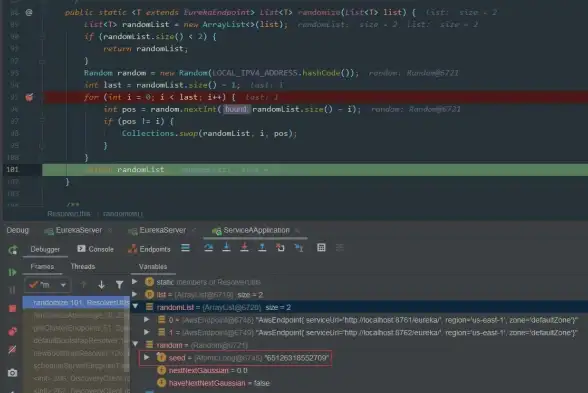
Task: Expand the static members node
Action: [135, 282]
